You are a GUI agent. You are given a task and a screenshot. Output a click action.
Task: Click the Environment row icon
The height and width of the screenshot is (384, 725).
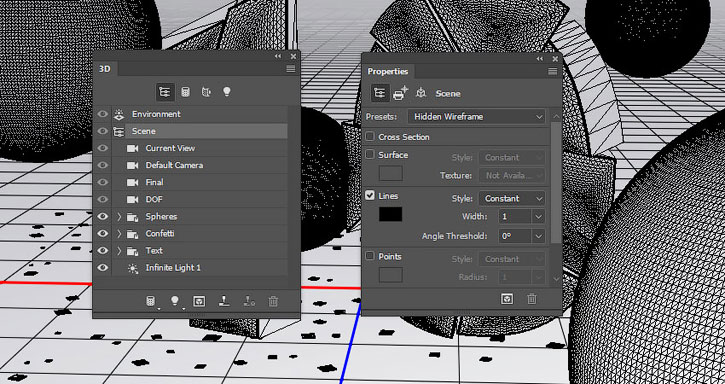pos(119,114)
